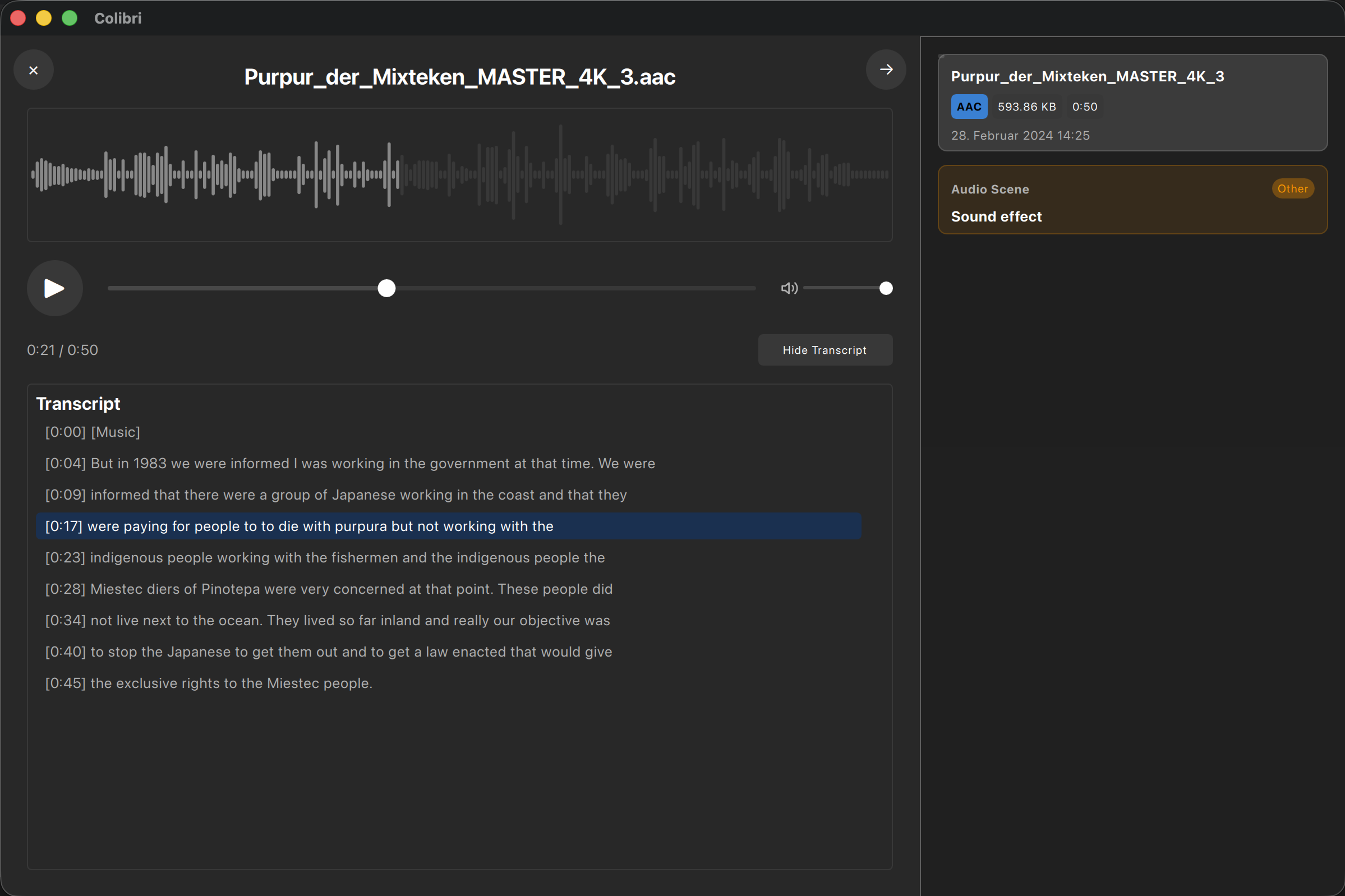Click the Sound effect classification label
Screen dimensions: 1345x896
pos(996,216)
